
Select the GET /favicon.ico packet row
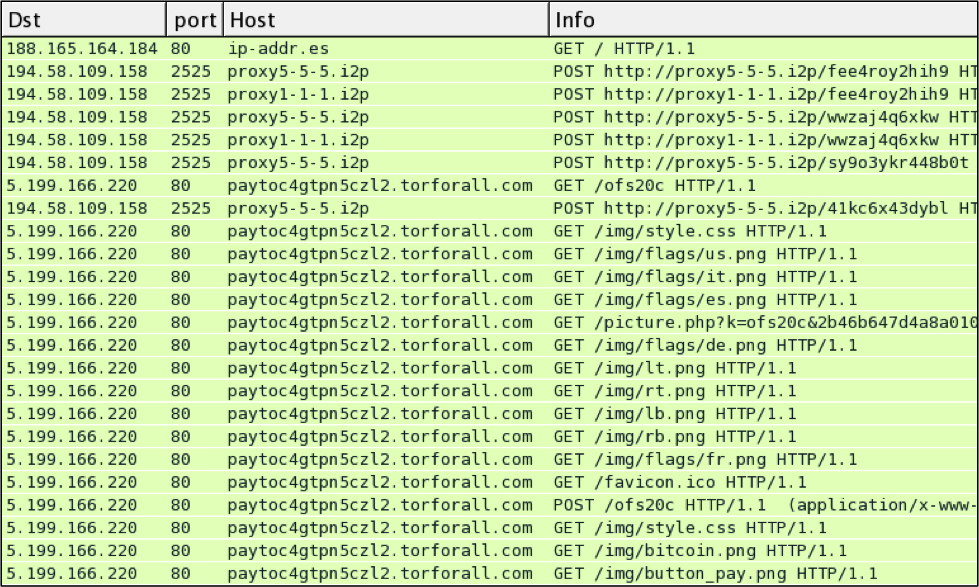(490, 482)
